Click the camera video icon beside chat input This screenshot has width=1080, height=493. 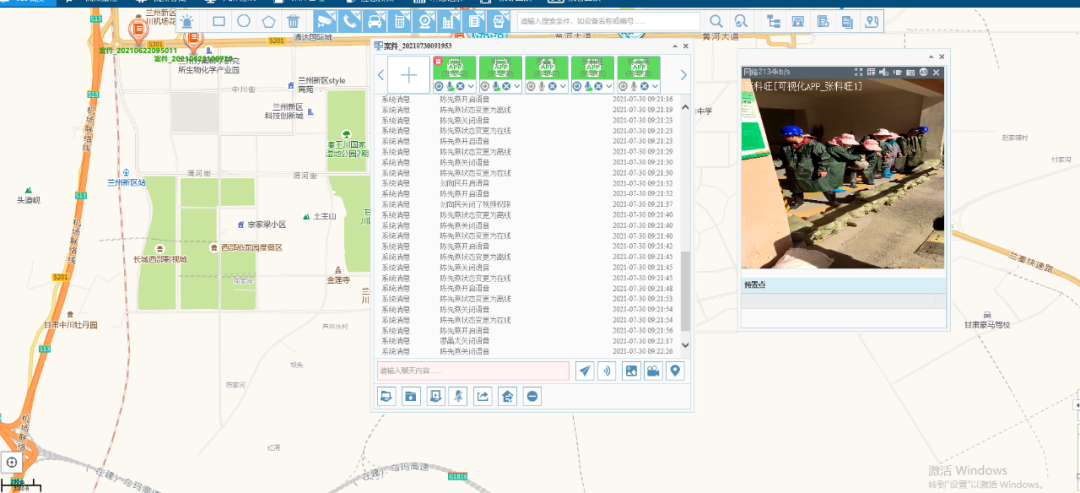[653, 371]
